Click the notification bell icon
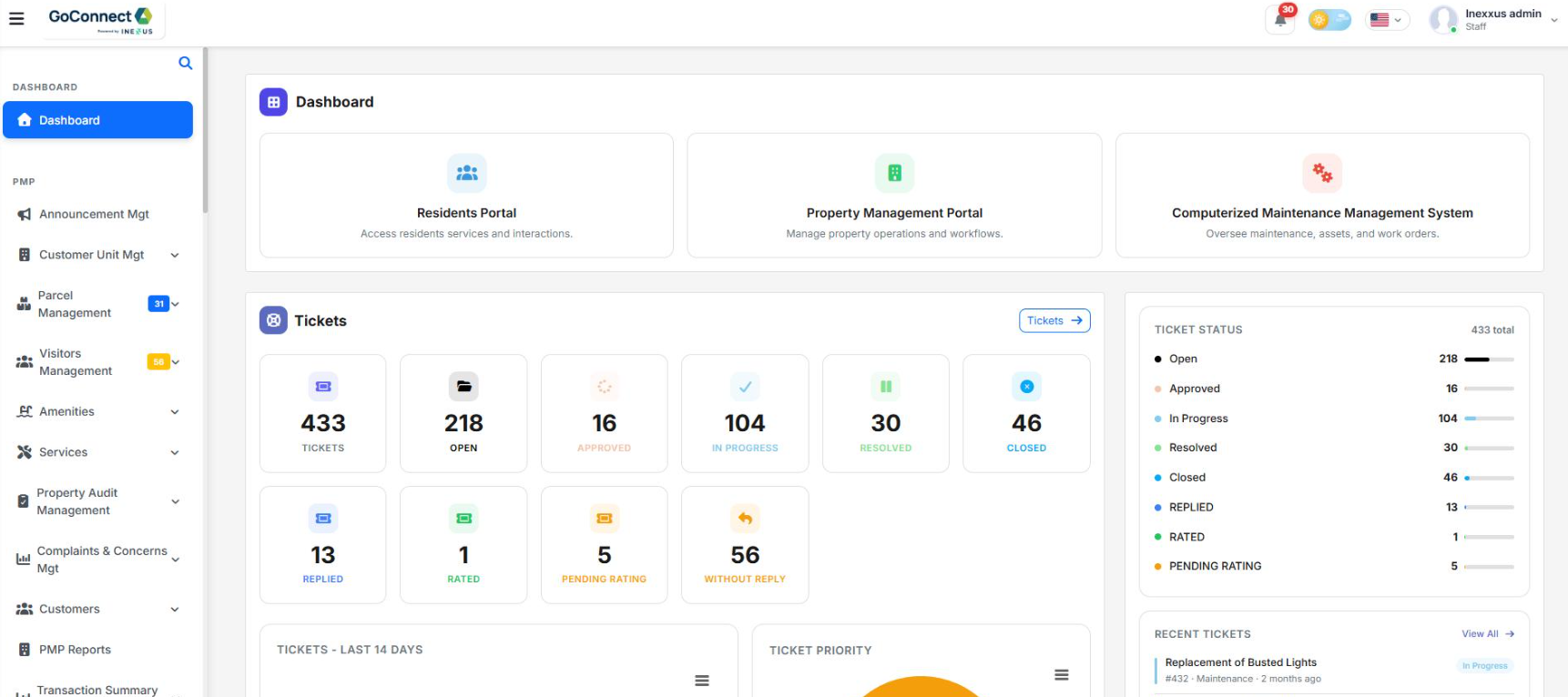1568x697 pixels. point(1280,20)
